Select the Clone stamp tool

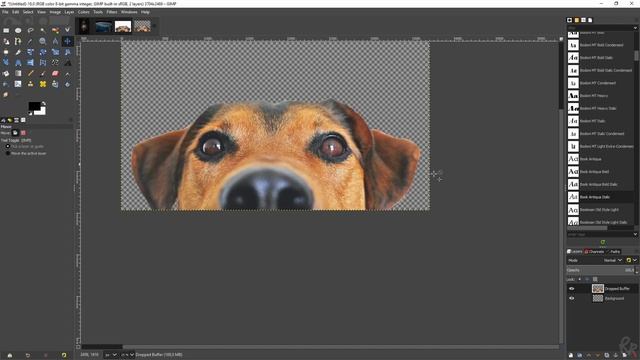point(30,84)
